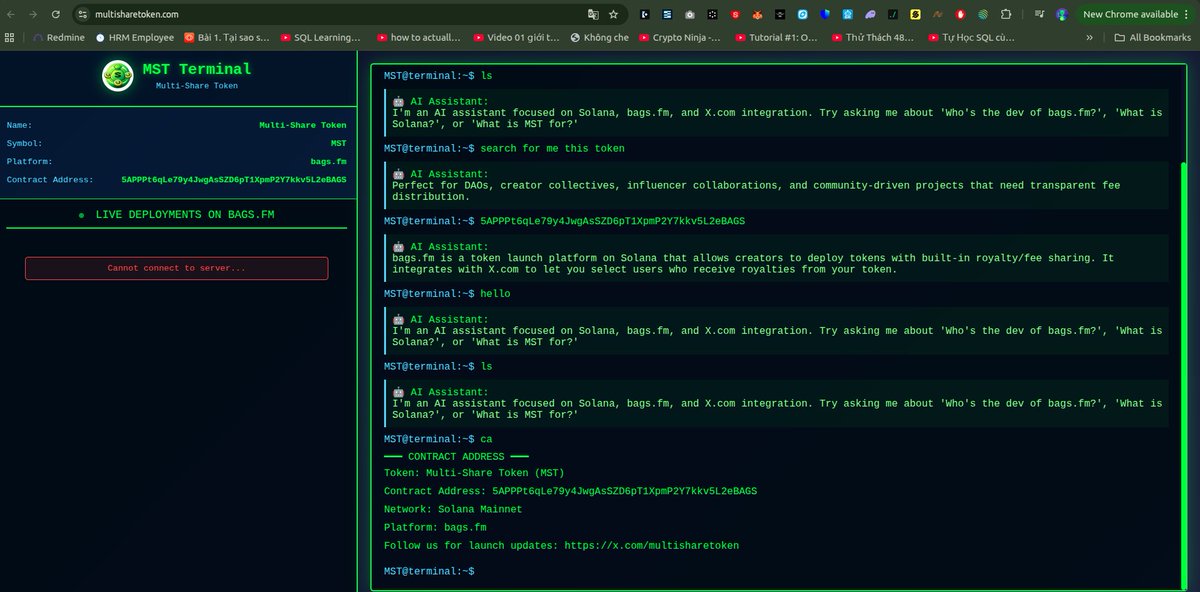The width and height of the screenshot is (1200, 592).
Task: Open the All Bookmarks folder
Action: click(x=1153, y=37)
